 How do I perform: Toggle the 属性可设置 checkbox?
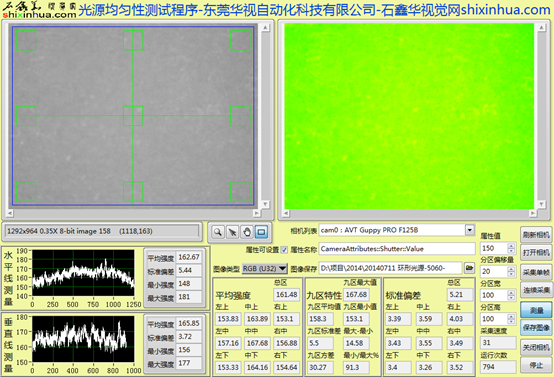click(x=284, y=250)
